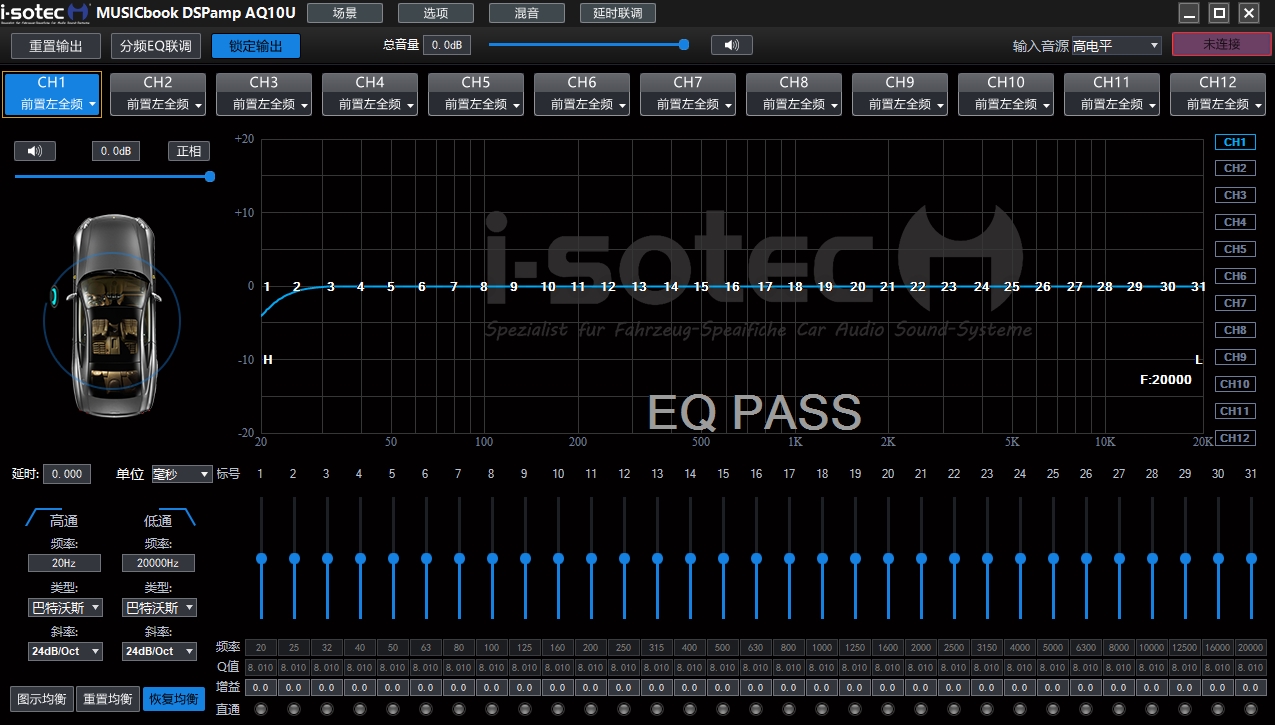1275x725 pixels.
Task: Click the 重置均衡 reset EQ button
Action: pos(108,699)
